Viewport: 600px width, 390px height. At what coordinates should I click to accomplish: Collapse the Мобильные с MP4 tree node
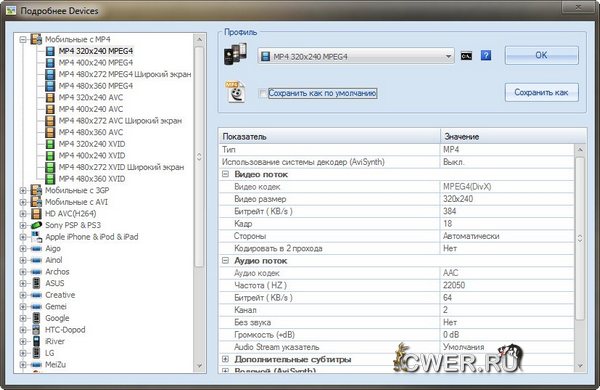23,39
